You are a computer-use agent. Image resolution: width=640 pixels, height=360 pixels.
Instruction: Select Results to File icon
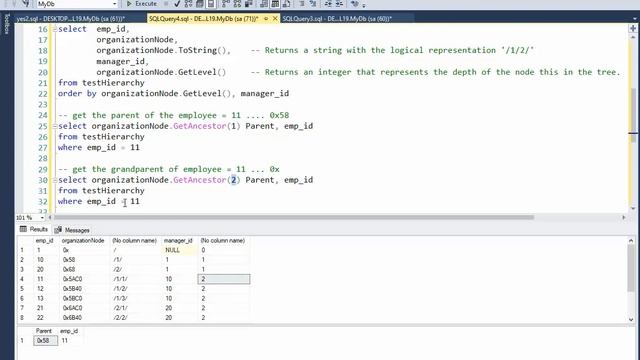click(x=287, y=4)
